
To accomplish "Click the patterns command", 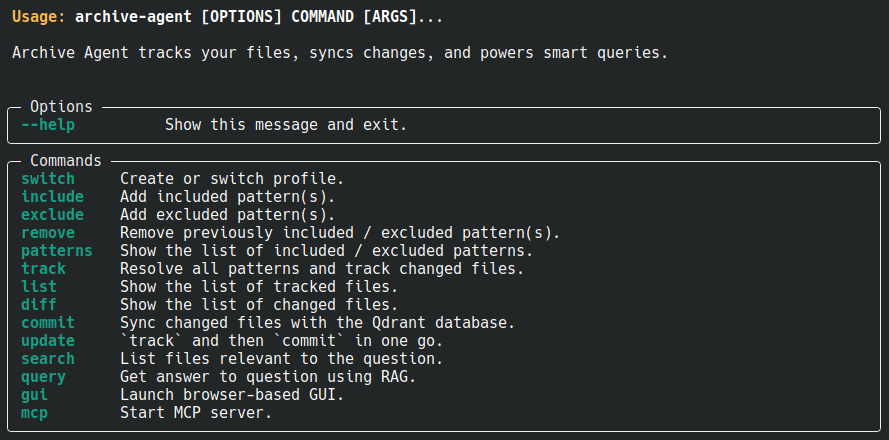I will 57,251.
